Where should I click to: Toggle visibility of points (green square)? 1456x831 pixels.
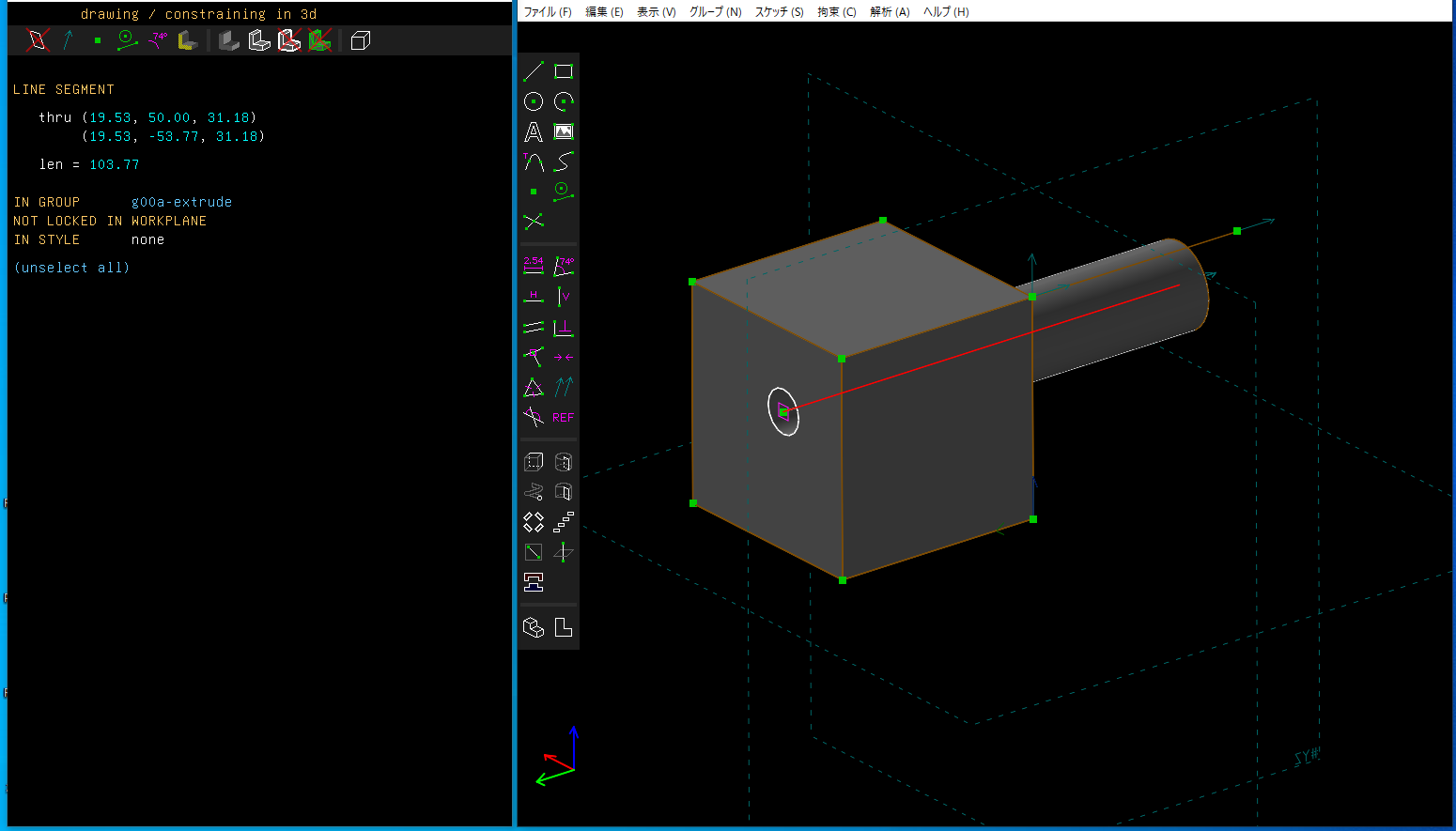(98, 40)
